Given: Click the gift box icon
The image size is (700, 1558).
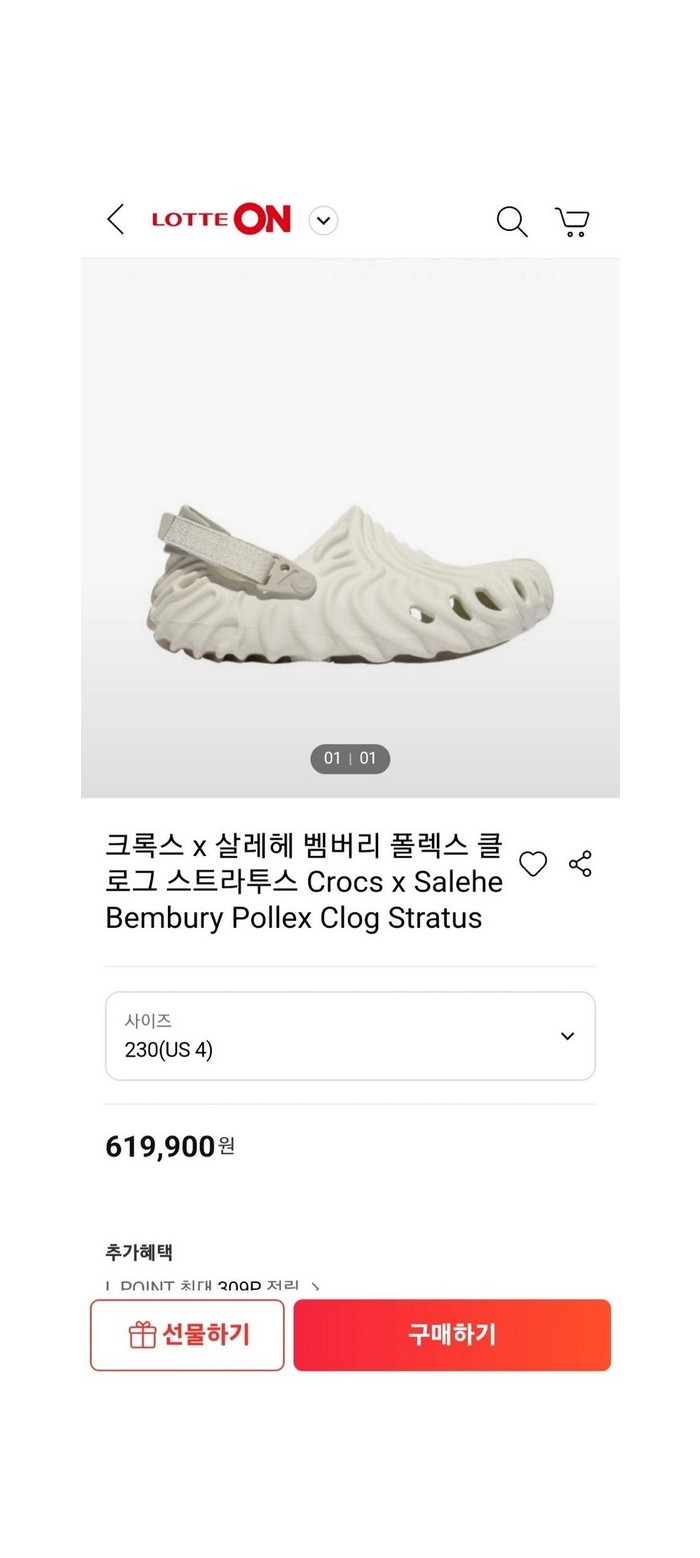Looking at the screenshot, I should (142, 1335).
